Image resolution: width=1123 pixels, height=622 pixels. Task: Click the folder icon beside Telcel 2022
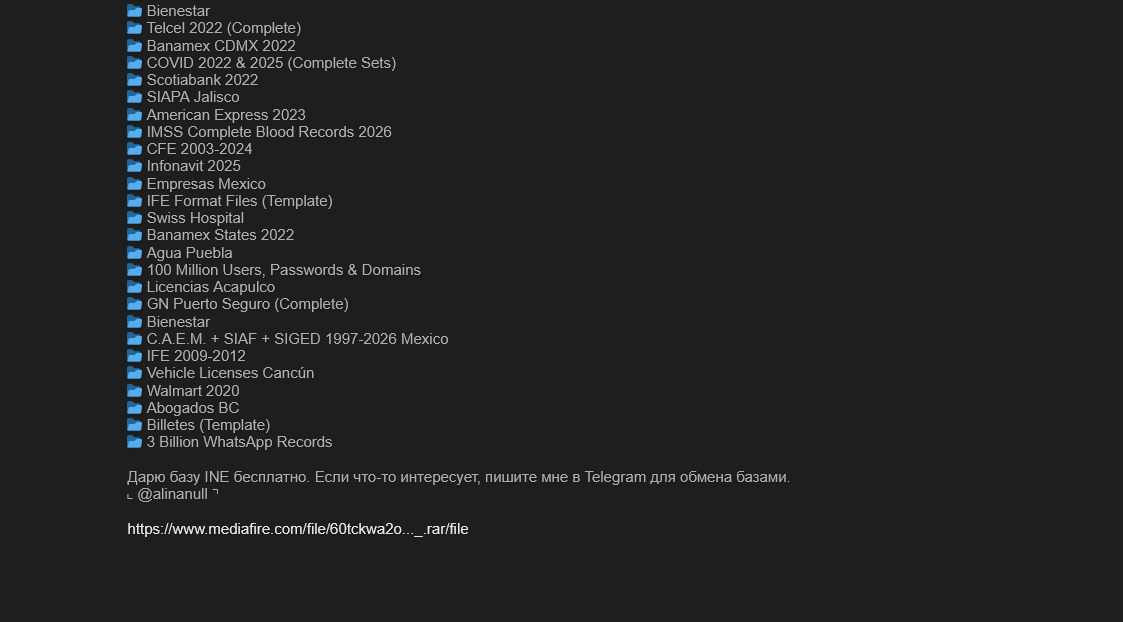click(135, 28)
